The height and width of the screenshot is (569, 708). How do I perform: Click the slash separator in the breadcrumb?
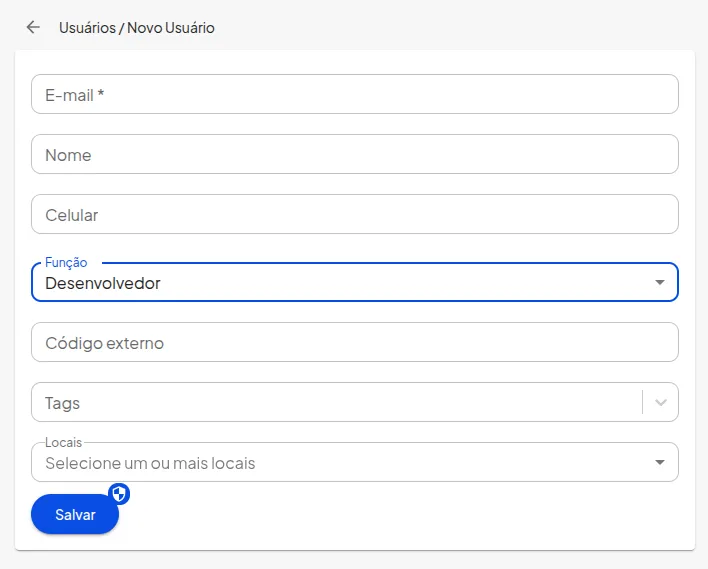[x=121, y=28]
